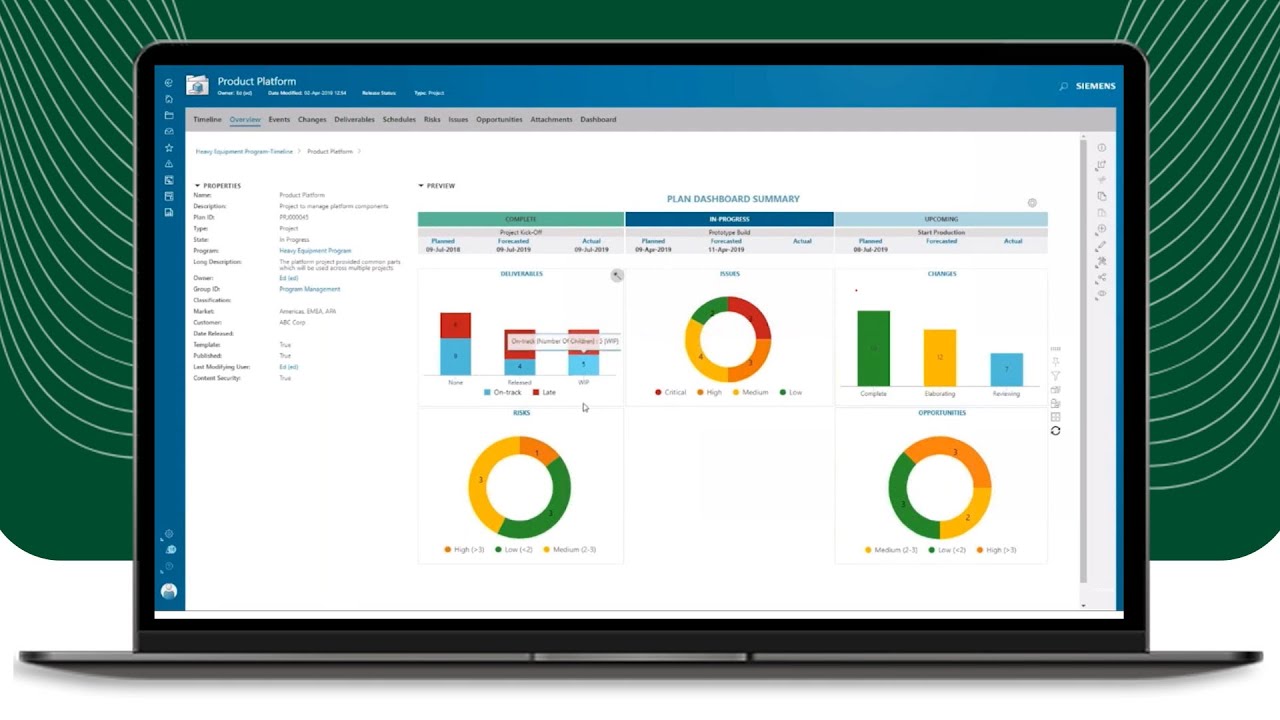The image size is (1280, 720).
Task: Open the Owner Ed (ed) link
Action: [289, 278]
